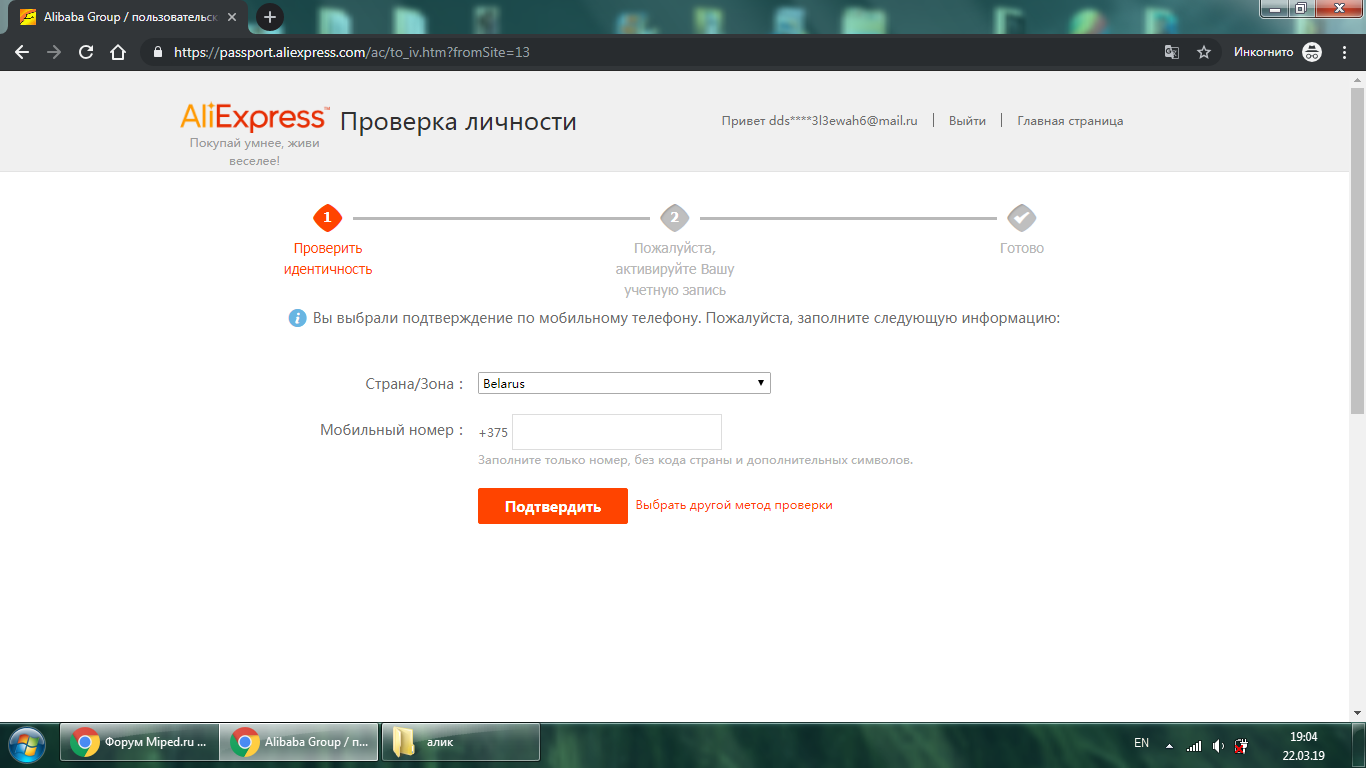
Task: Click the Выйти logout link
Action: (967, 121)
